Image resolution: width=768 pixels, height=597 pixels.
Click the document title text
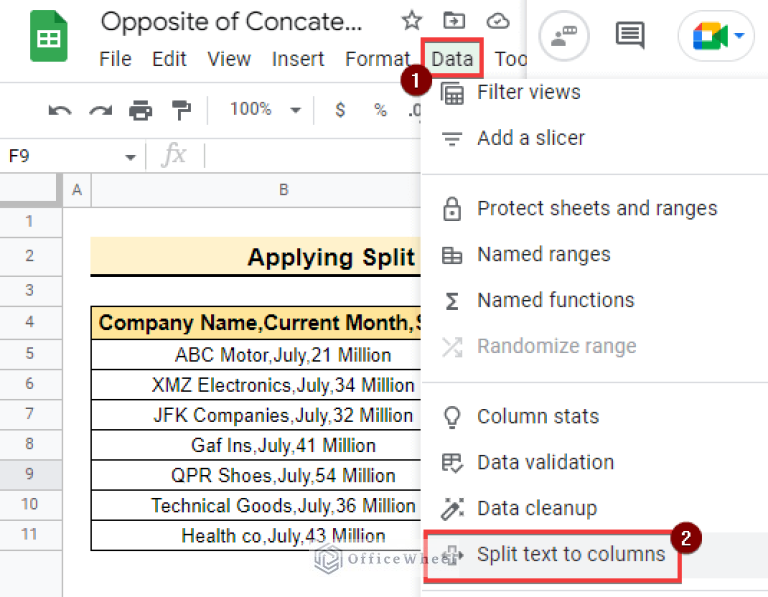[246, 21]
